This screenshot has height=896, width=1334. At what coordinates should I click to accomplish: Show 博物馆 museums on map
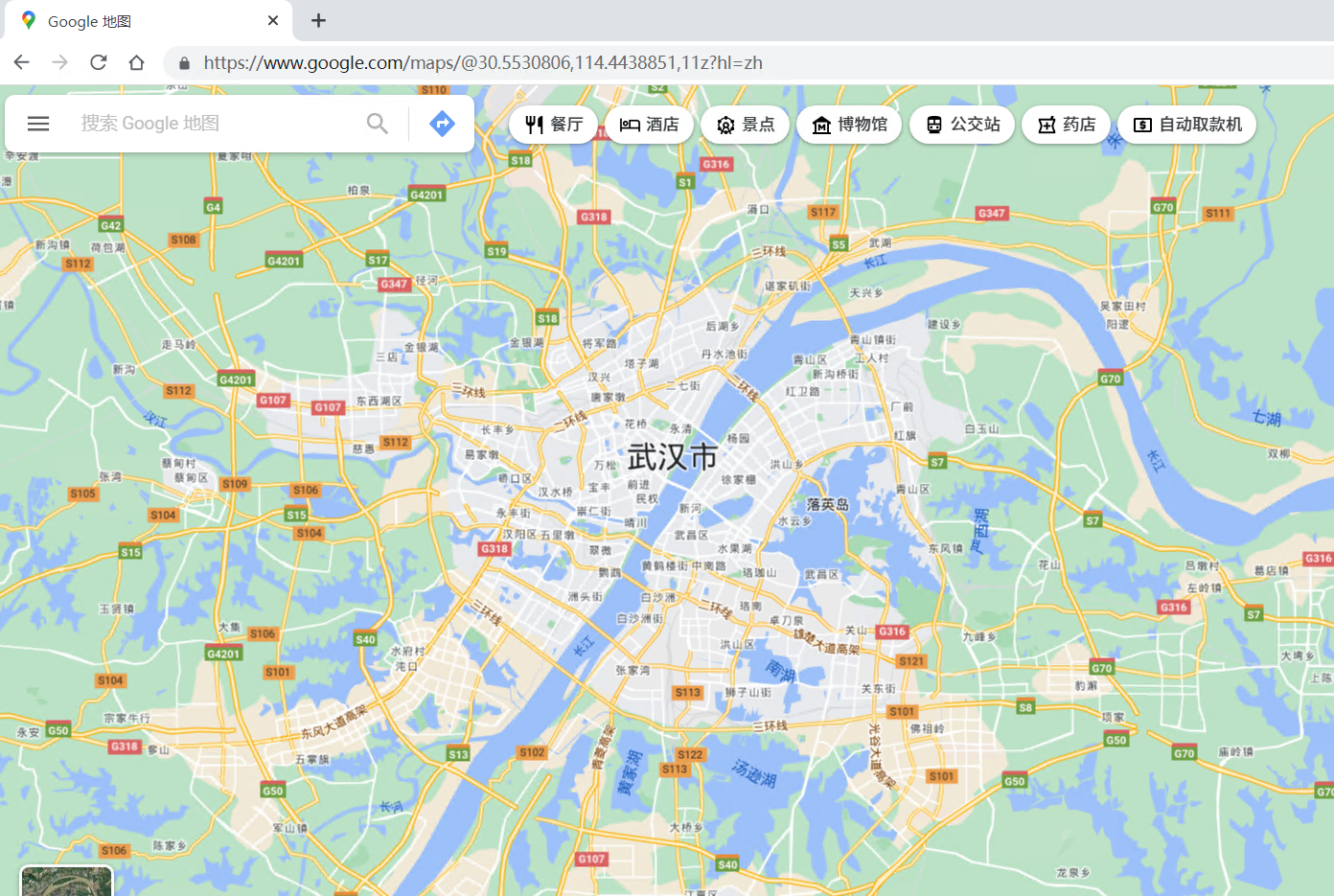click(x=849, y=125)
